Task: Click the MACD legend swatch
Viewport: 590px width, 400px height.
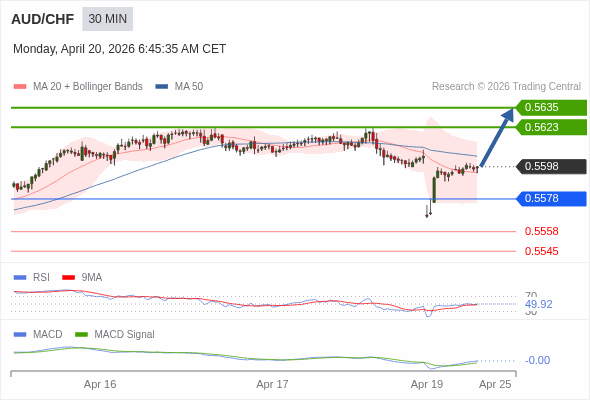Action: tap(20, 335)
